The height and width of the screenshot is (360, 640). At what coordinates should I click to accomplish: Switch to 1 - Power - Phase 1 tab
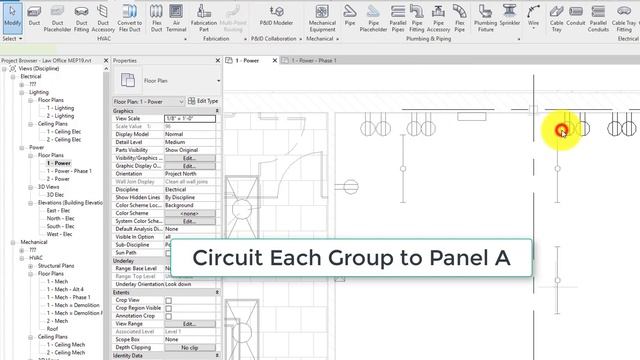point(314,60)
